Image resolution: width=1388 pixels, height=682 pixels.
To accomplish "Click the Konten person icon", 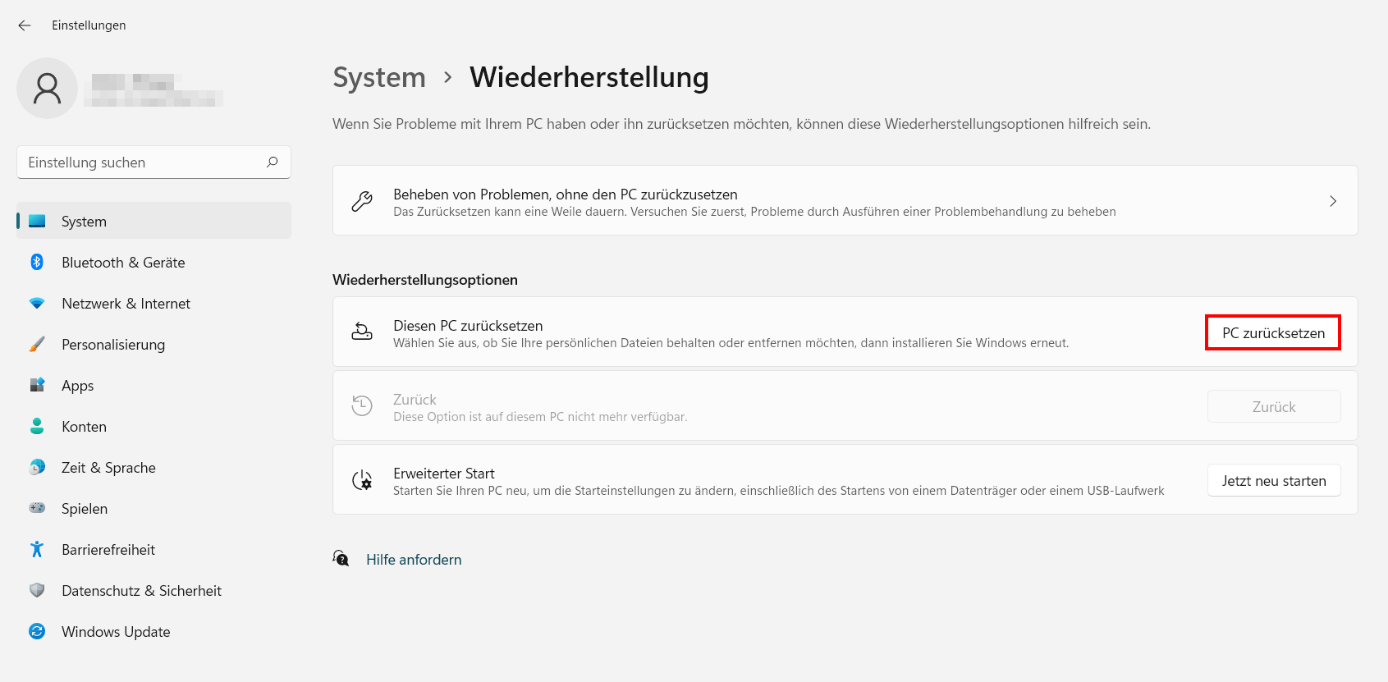I will (37, 426).
